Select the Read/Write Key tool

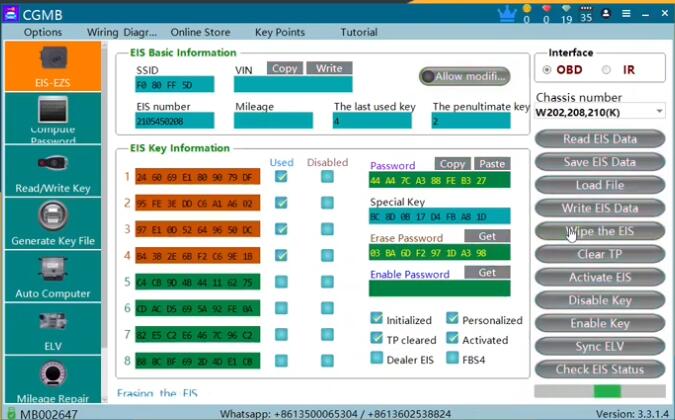[50, 170]
